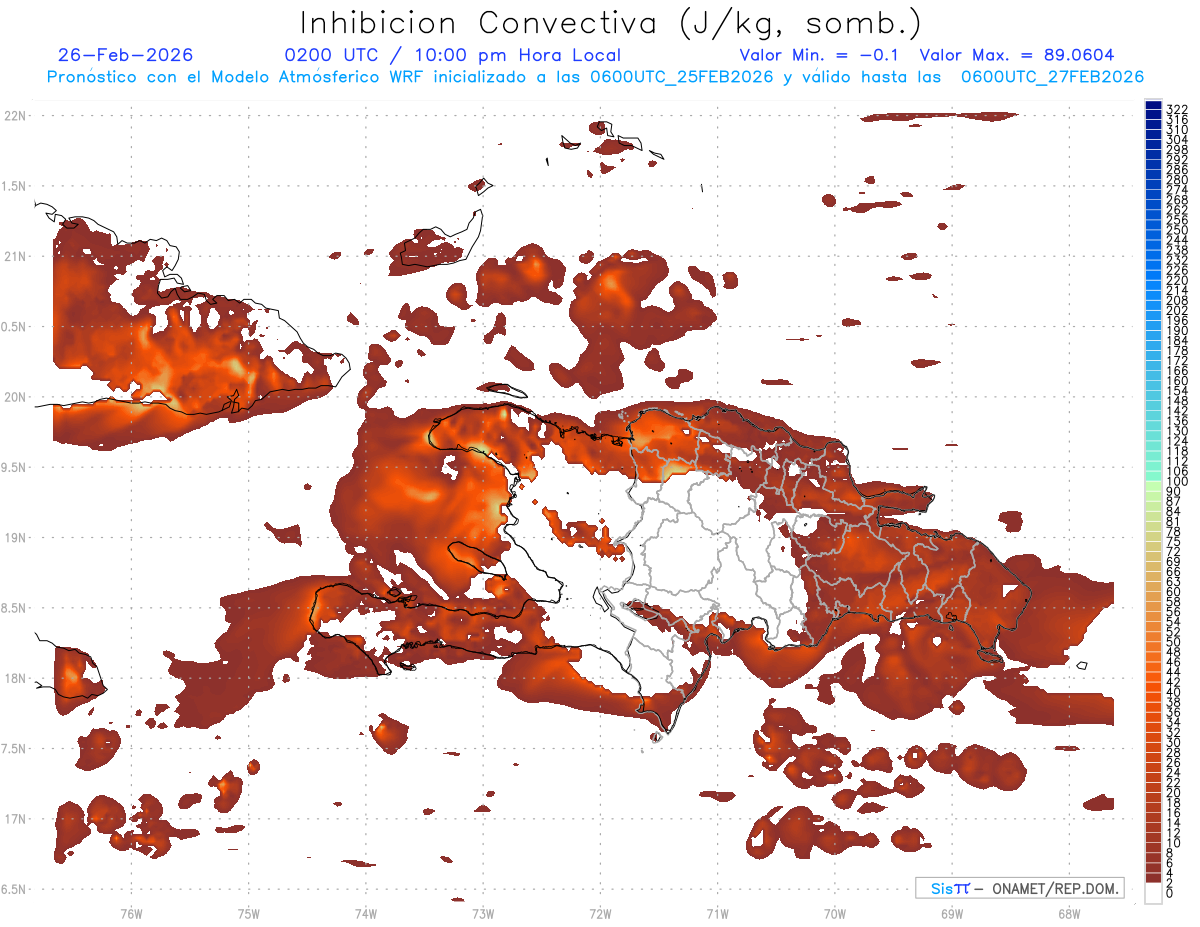Viewport: 1200px width, 927px height.
Task: Click longitude label "75W"
Action: 248,913
